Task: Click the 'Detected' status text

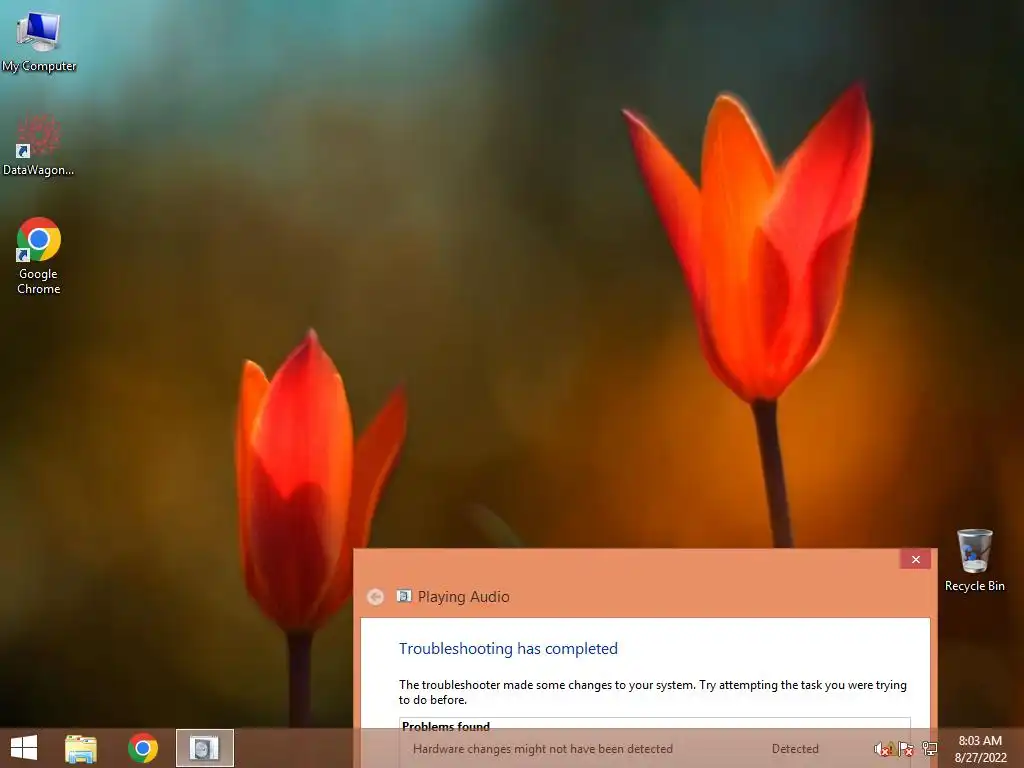Action: 795,749
